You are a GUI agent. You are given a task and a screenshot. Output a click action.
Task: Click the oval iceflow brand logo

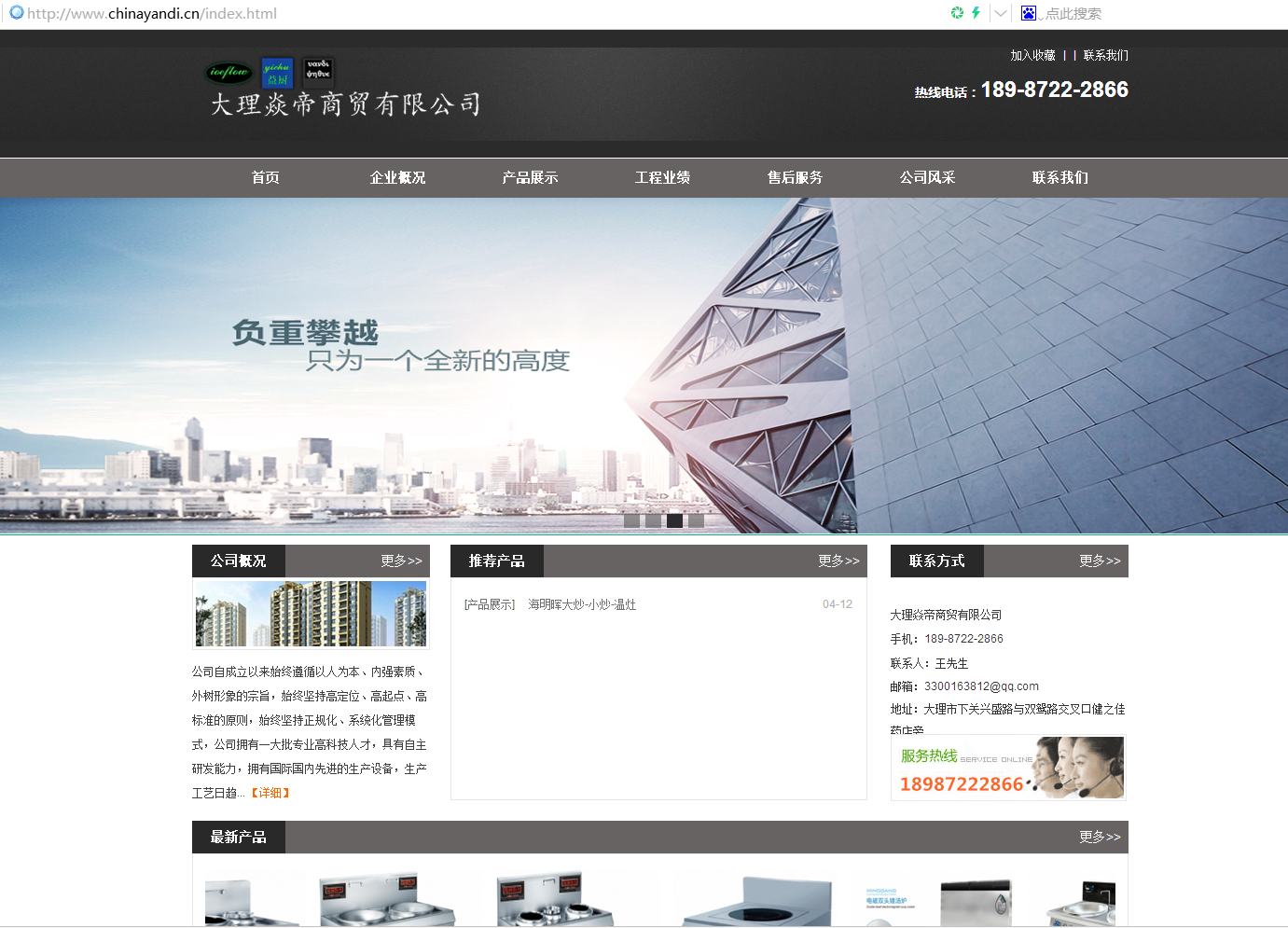click(229, 72)
